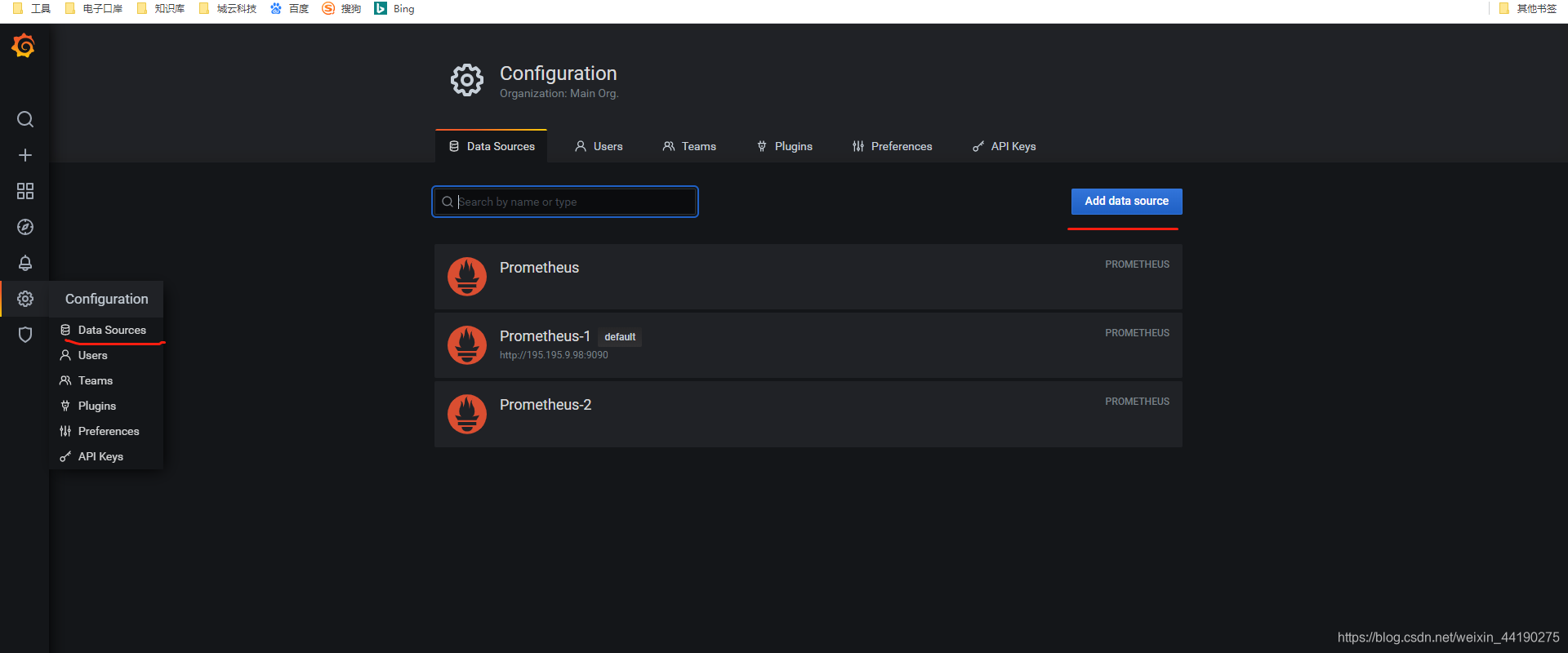Open the 百度 bookmark
The image size is (1568, 653).
pyautogui.click(x=290, y=8)
